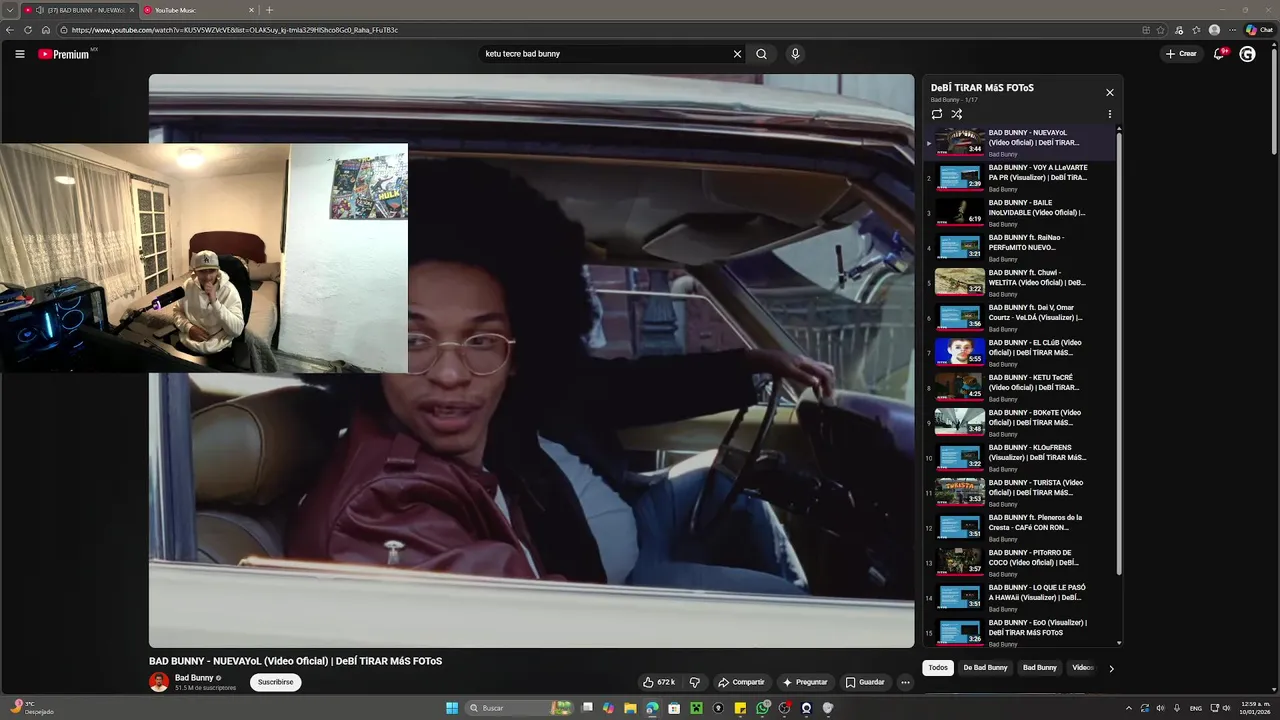Switch to the YouTube Music tab
This screenshot has width=1280, height=720.
(196, 10)
